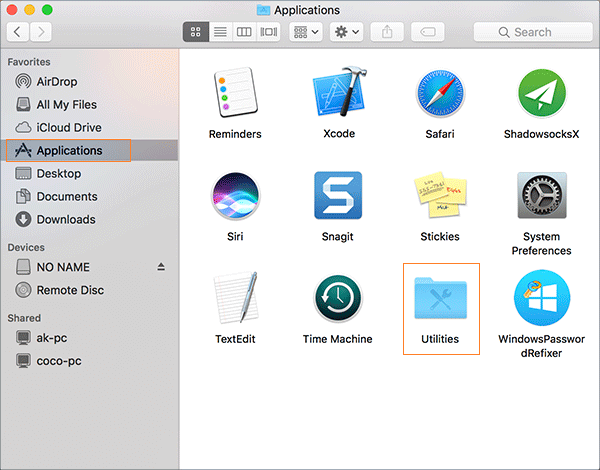Click the TextEdit app icon

(236, 297)
